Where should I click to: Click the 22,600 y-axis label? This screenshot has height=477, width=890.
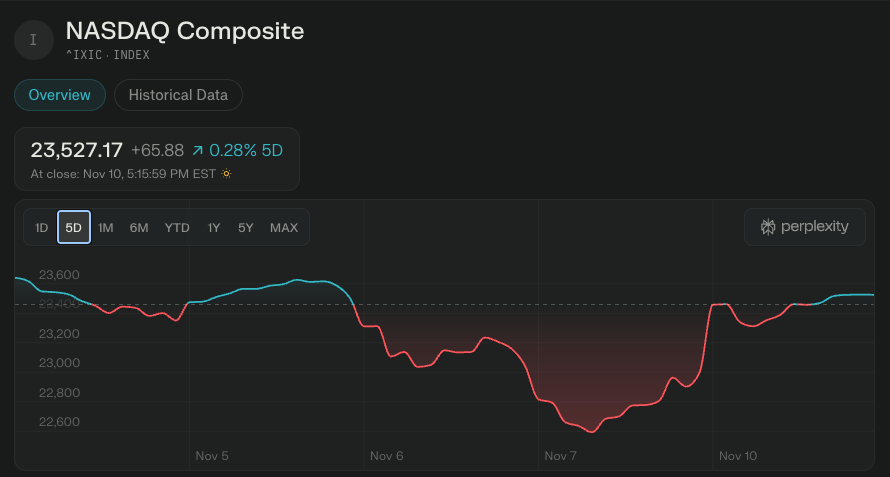(x=59, y=422)
